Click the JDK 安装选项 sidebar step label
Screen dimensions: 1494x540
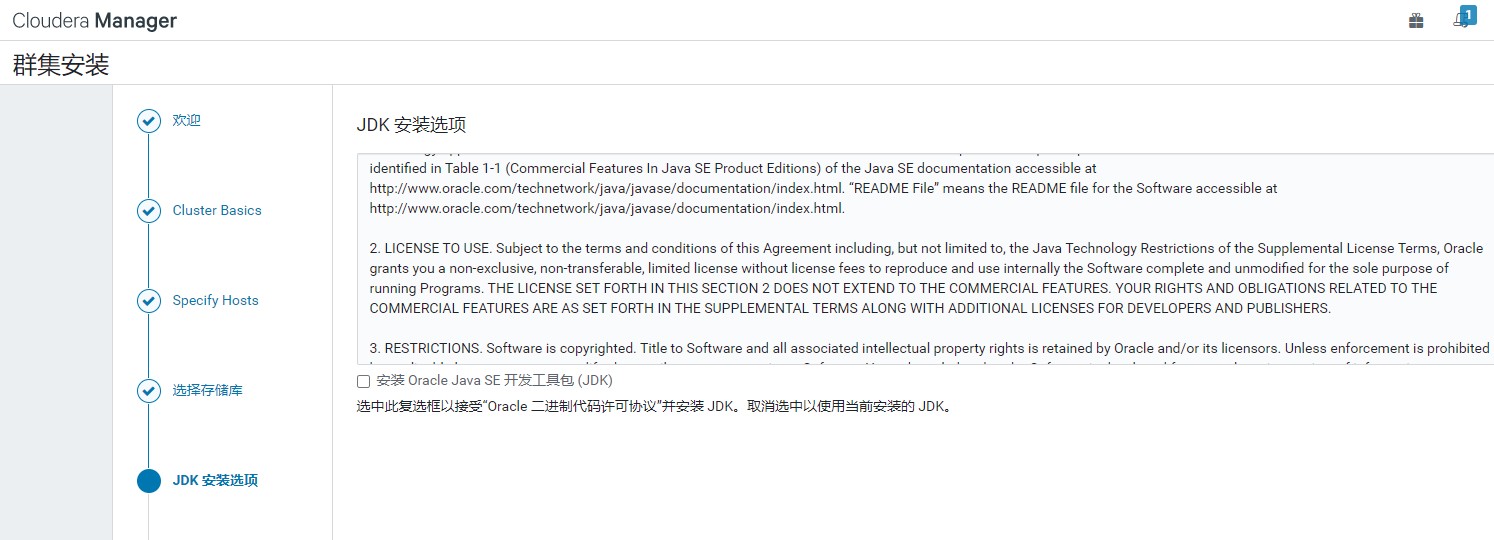[215, 480]
